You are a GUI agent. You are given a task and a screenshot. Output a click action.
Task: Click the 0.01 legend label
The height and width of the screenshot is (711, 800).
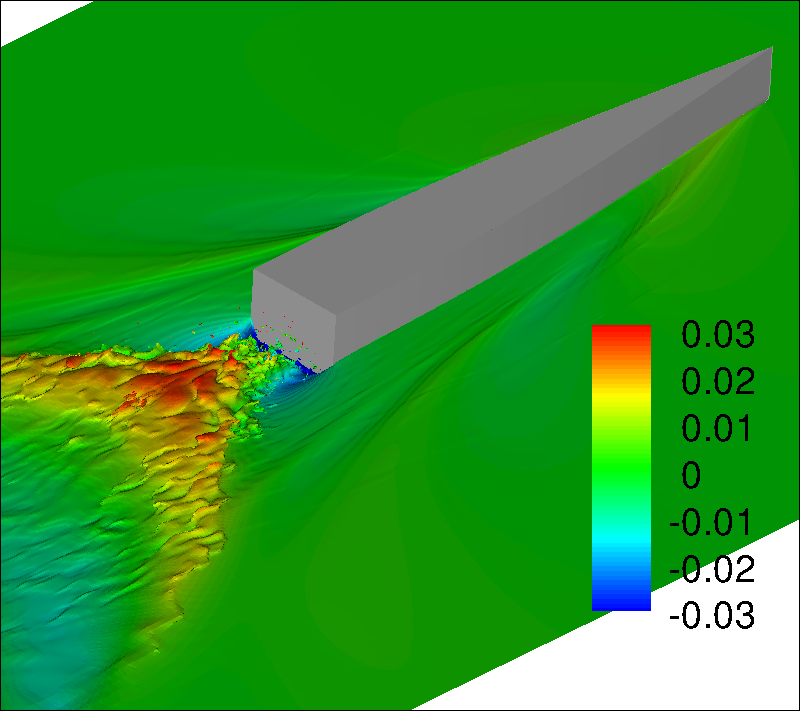[716, 428]
